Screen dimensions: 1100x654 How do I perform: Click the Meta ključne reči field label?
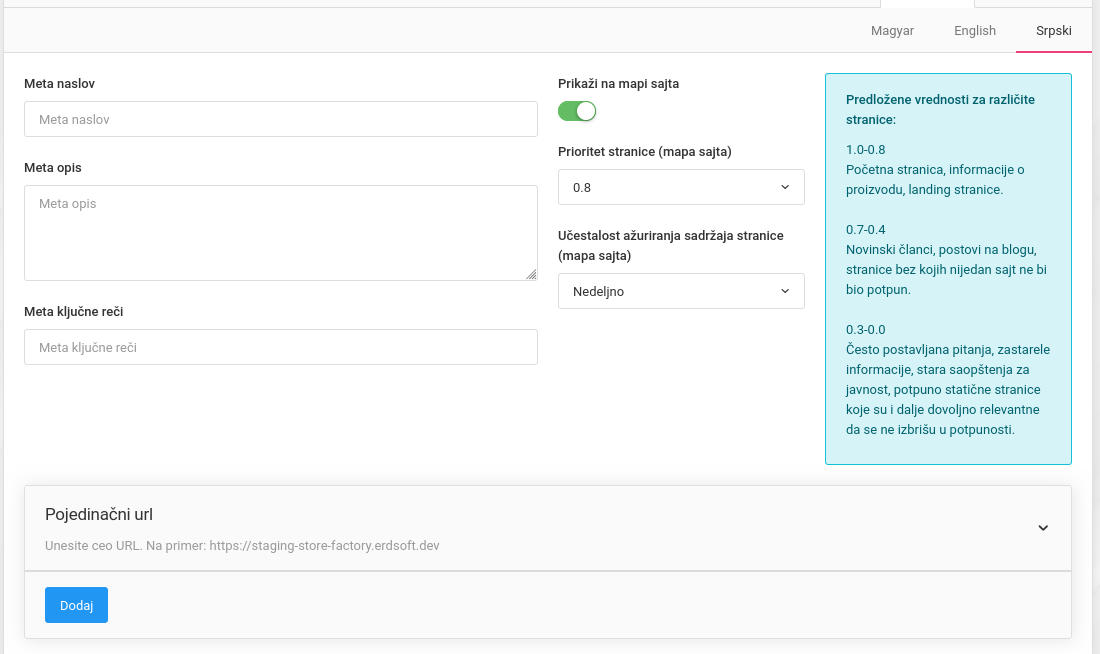click(x=74, y=312)
